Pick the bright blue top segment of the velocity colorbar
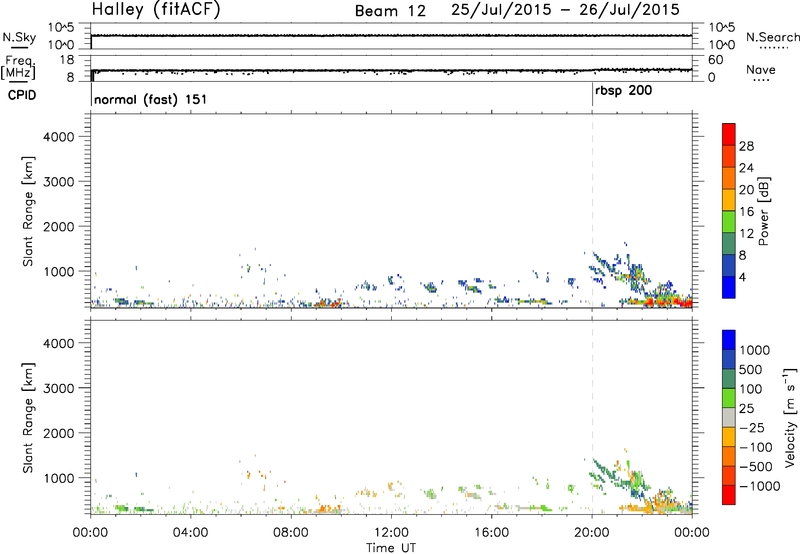Screen dimensions: 800x554 tap(729, 340)
